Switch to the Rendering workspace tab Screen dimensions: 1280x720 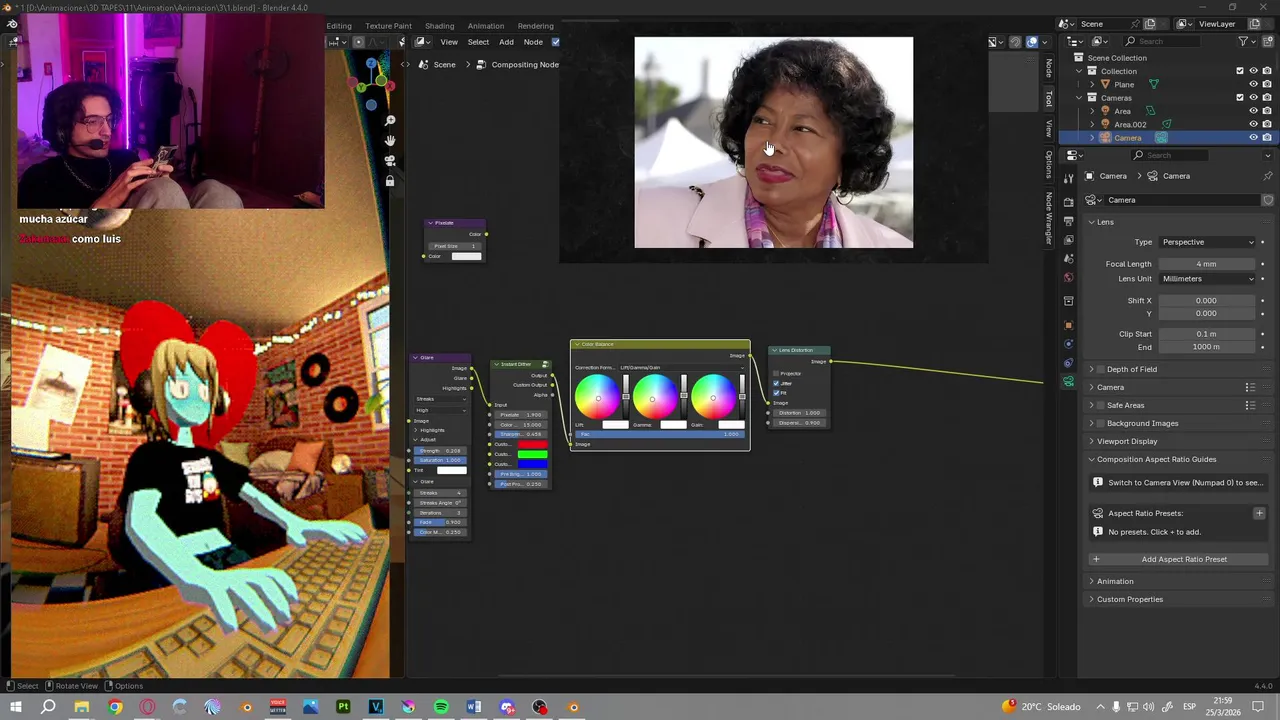click(535, 25)
